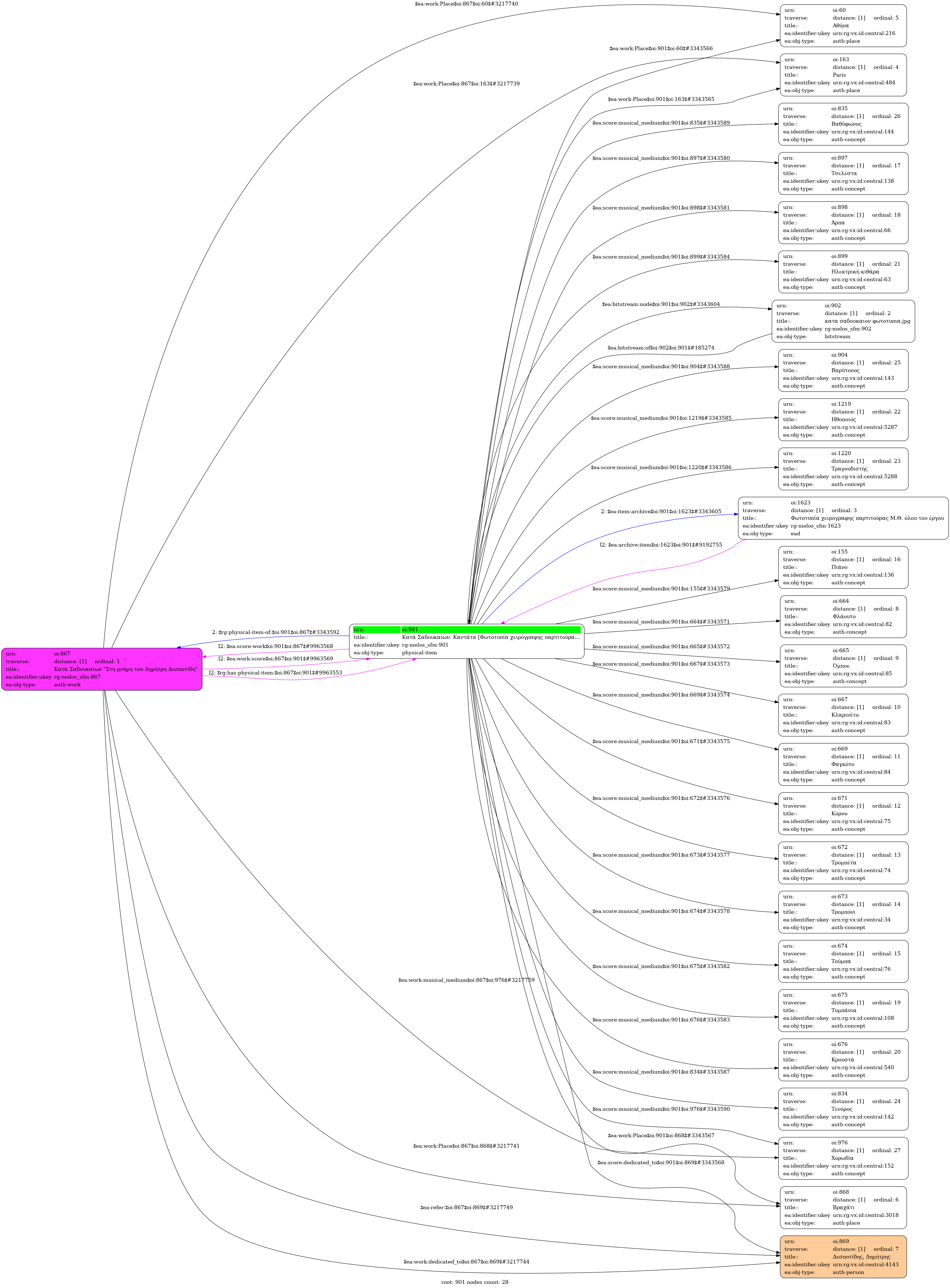Click the ea:item:archive blue edge label
The width and height of the screenshot is (950, 1288).
click(661, 512)
